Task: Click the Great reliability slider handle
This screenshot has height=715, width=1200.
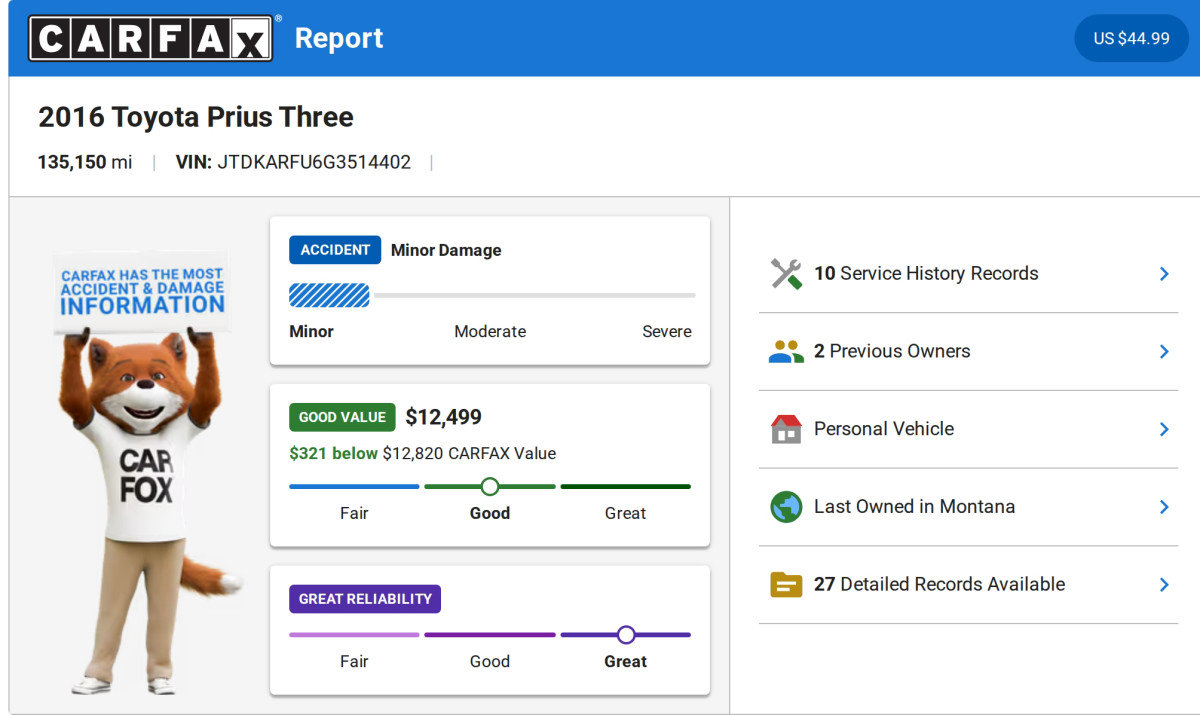Action: (x=626, y=635)
